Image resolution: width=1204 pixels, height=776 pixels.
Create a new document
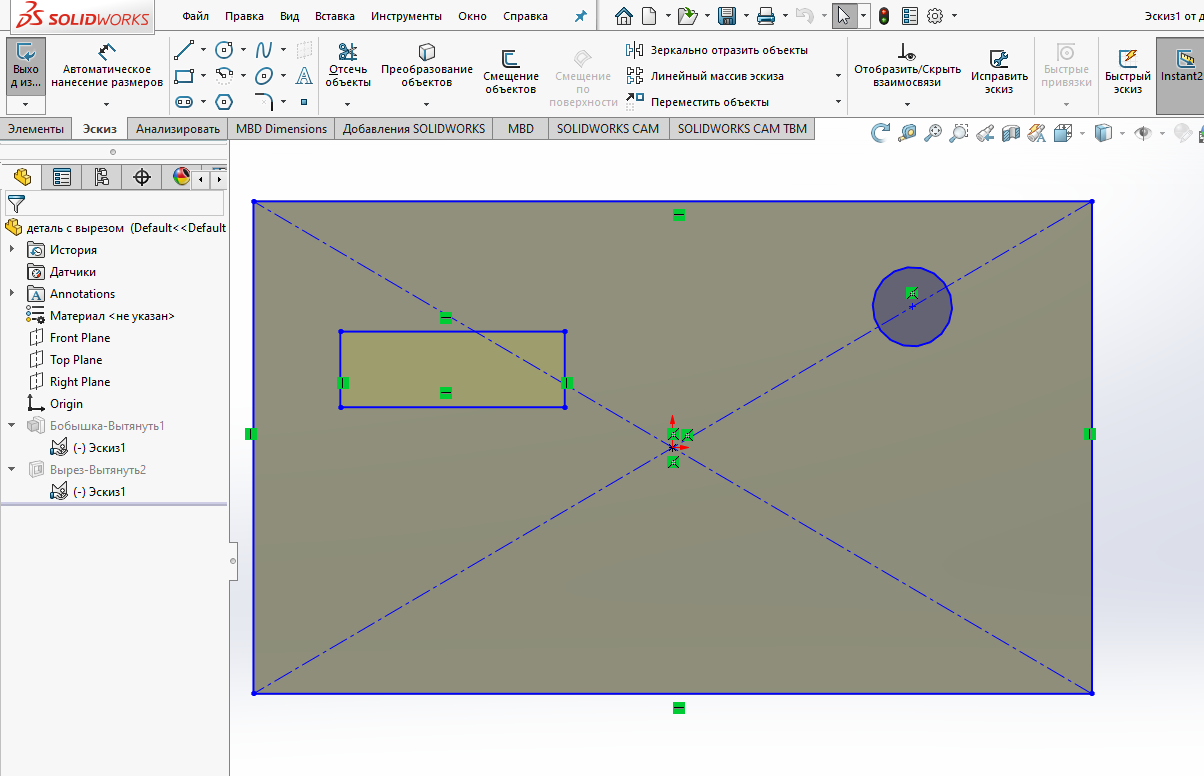pyautogui.click(x=649, y=16)
